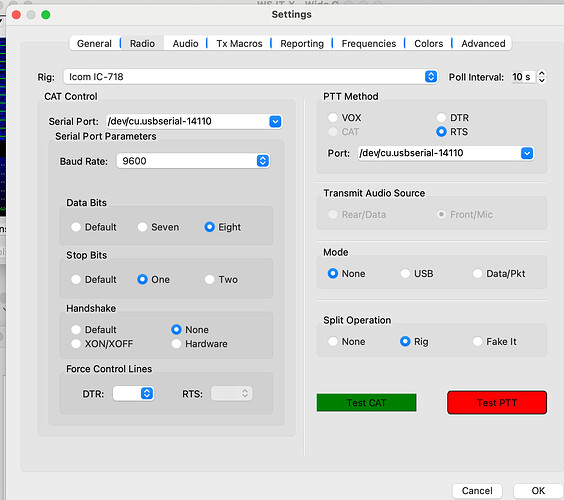Open the RTS force control dropdown
This screenshot has width=564, height=500.
click(x=232, y=393)
